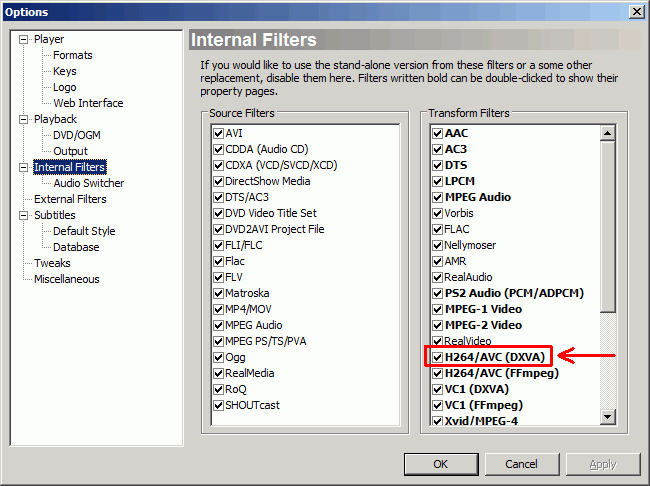Disable the H264/AVC (DXVA) filter
650x486 pixels.
click(437, 357)
